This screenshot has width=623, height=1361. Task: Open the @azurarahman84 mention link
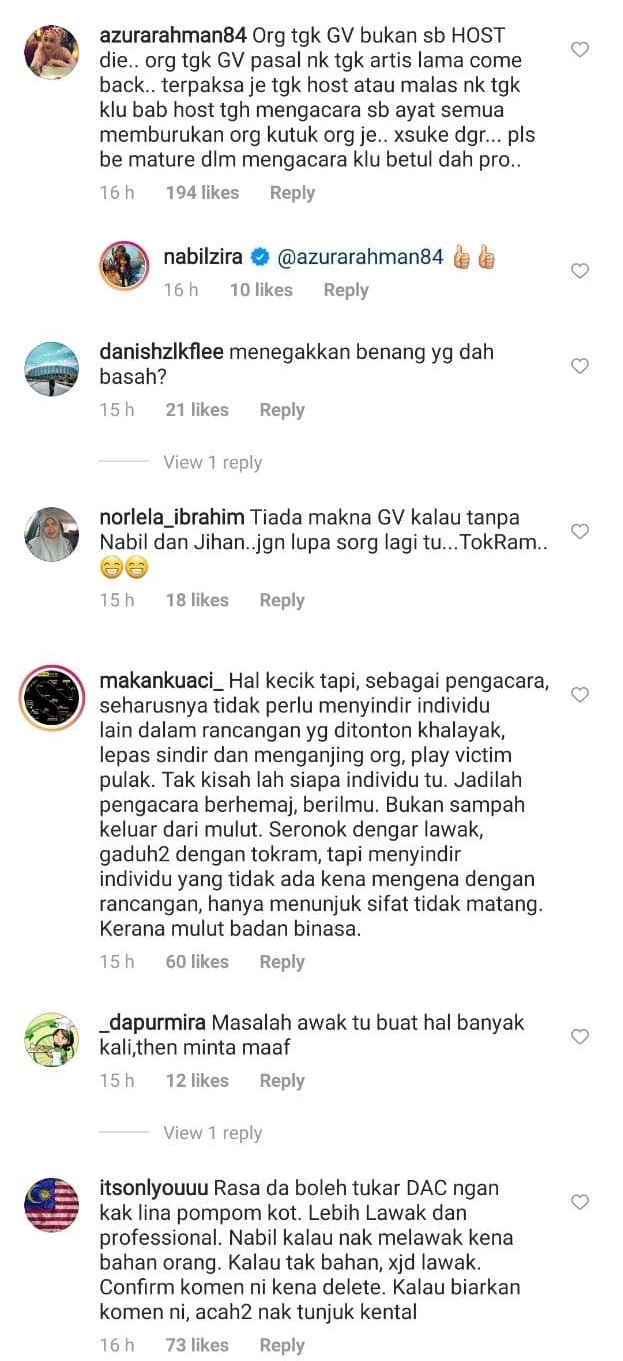click(x=360, y=257)
